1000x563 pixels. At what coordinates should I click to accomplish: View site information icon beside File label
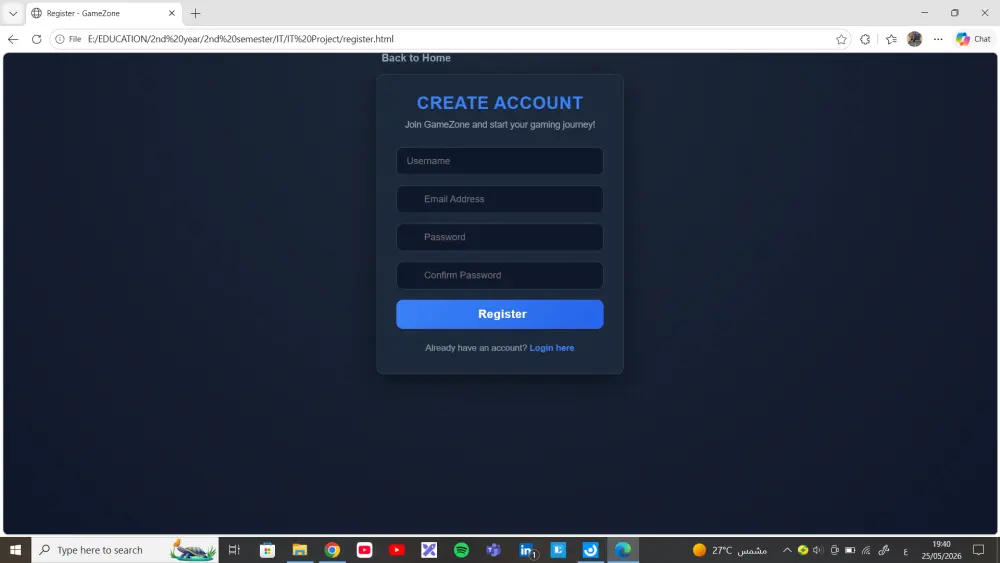[x=60, y=39]
